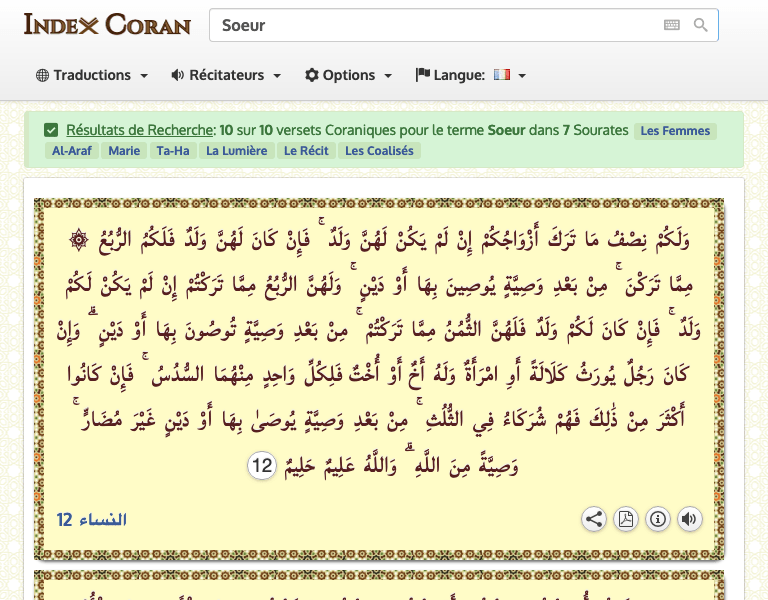Select the Al-Araf sourate tag
The image size is (768, 600).
pos(72,151)
